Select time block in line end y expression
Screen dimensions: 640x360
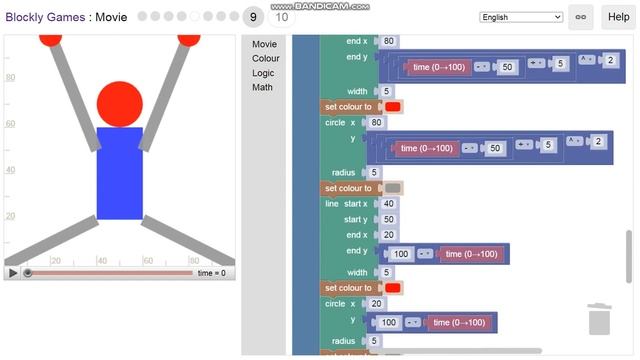[x=471, y=254]
